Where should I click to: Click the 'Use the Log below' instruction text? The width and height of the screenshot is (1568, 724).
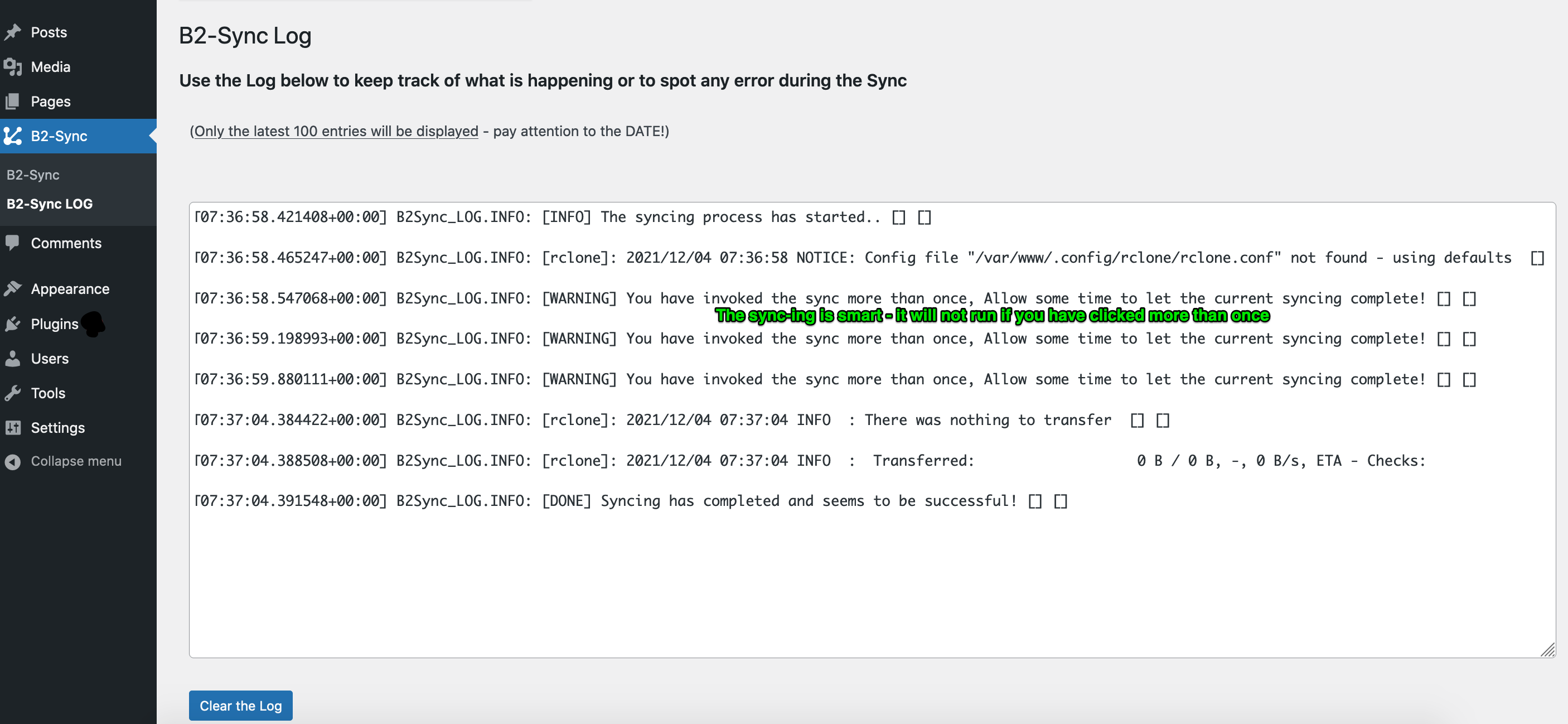pos(543,80)
